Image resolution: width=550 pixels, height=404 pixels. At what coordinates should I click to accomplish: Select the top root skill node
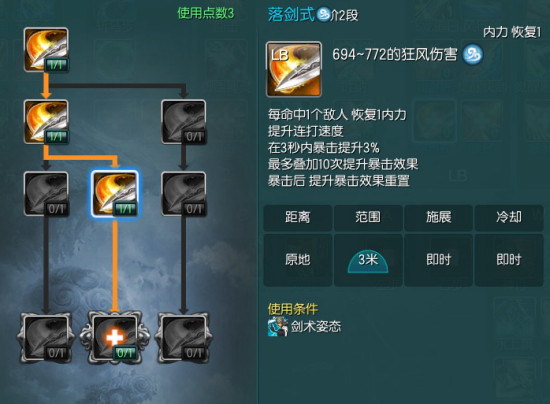click(x=46, y=50)
